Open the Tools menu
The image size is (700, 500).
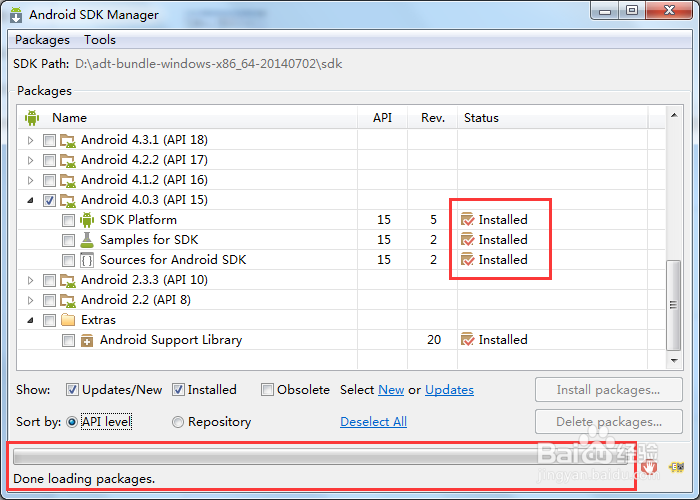click(100, 40)
